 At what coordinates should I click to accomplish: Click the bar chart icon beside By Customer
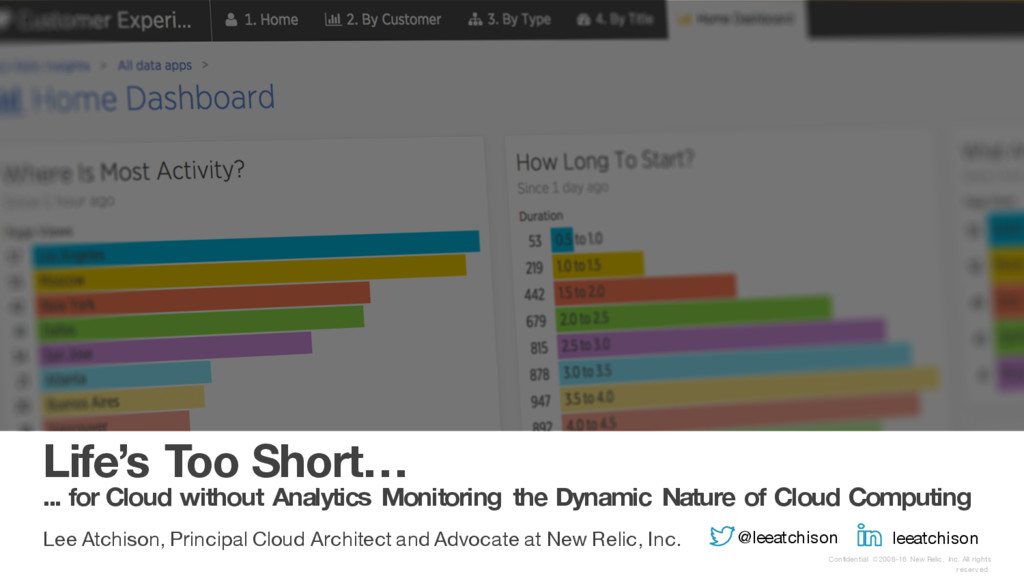(332, 20)
